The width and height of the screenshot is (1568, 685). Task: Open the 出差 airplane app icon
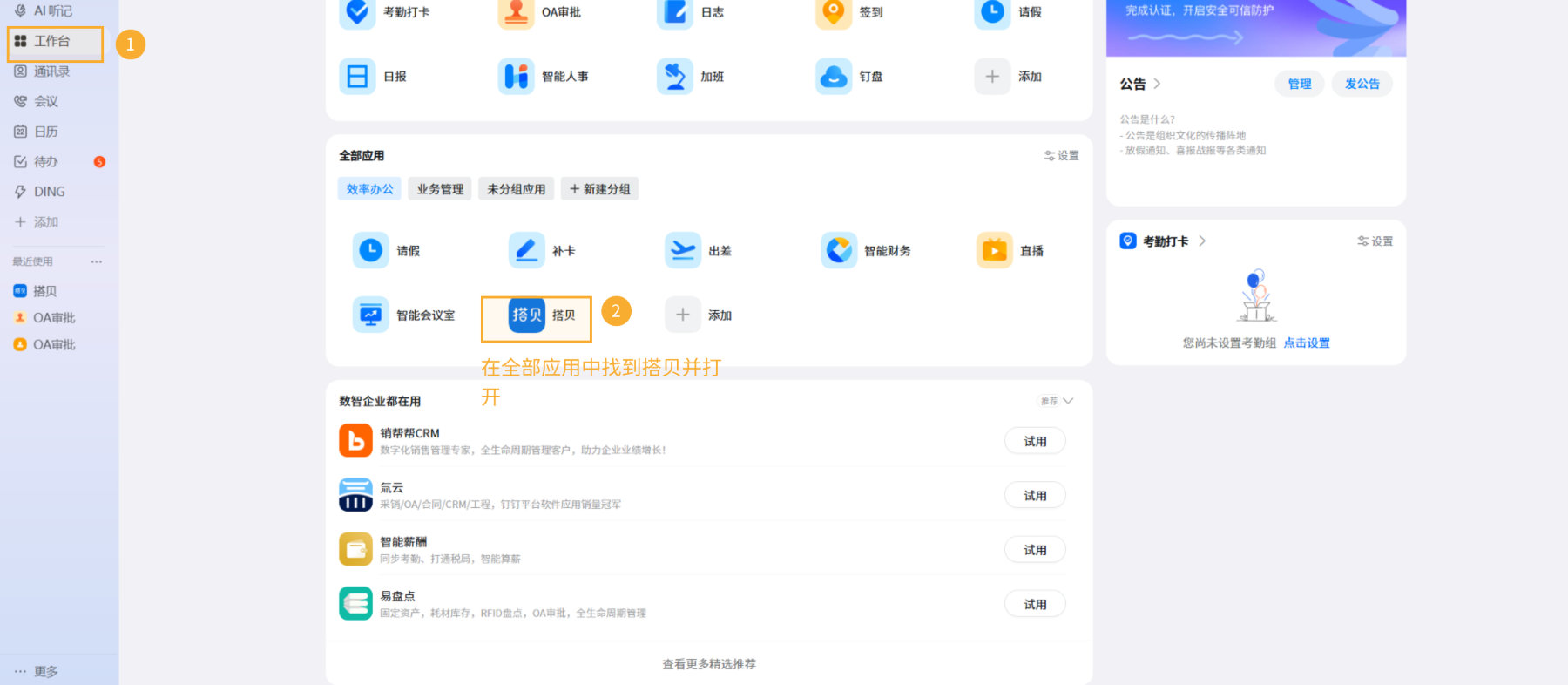[683, 251]
